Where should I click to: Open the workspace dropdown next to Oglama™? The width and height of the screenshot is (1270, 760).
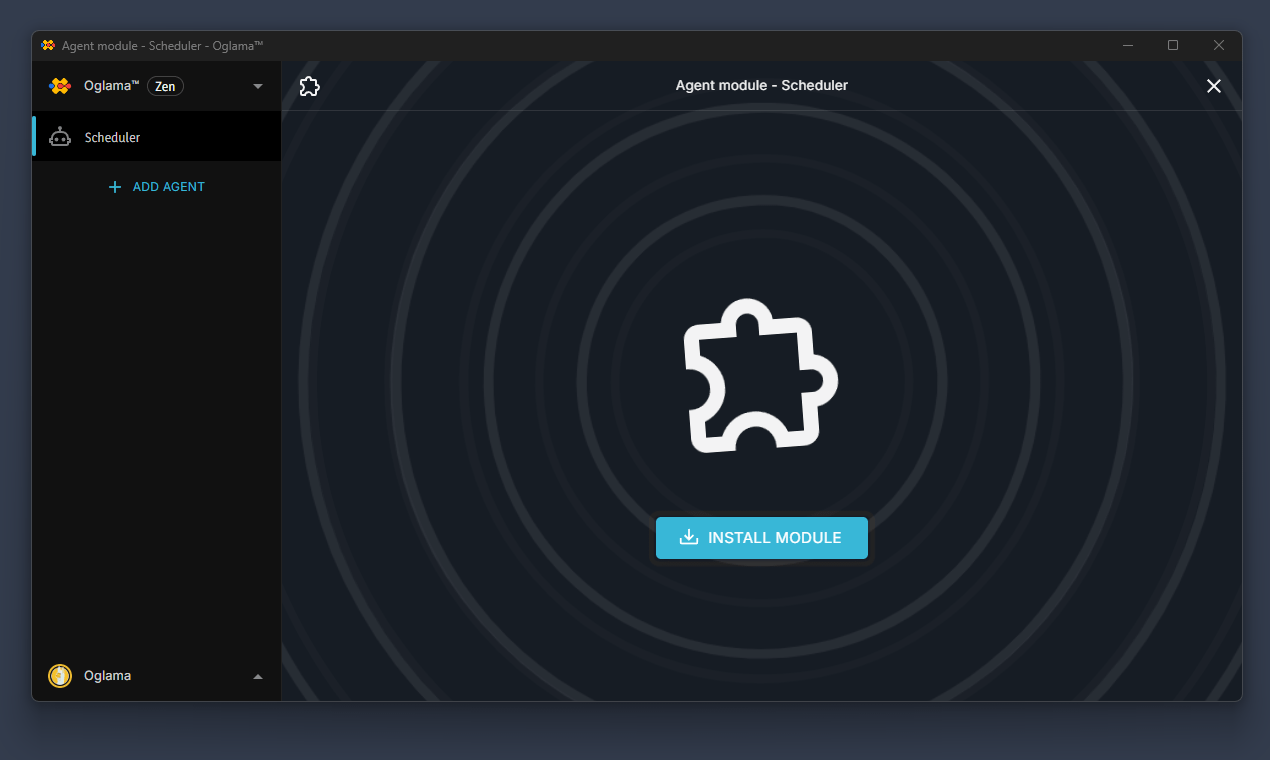point(257,86)
